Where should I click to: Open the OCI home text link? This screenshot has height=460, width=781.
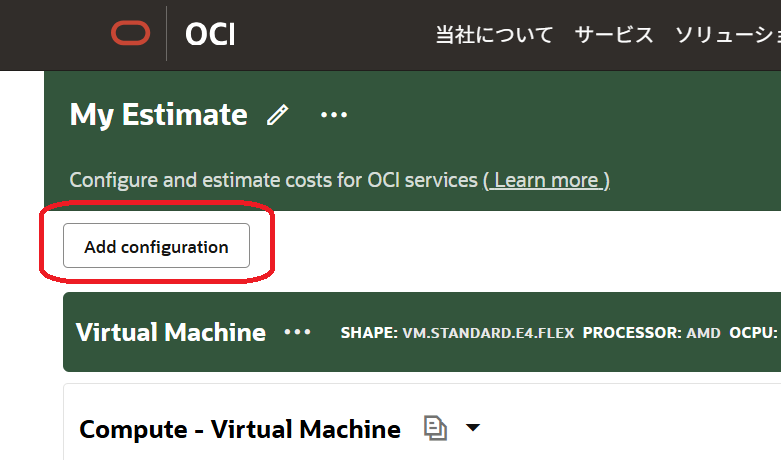click(x=210, y=34)
